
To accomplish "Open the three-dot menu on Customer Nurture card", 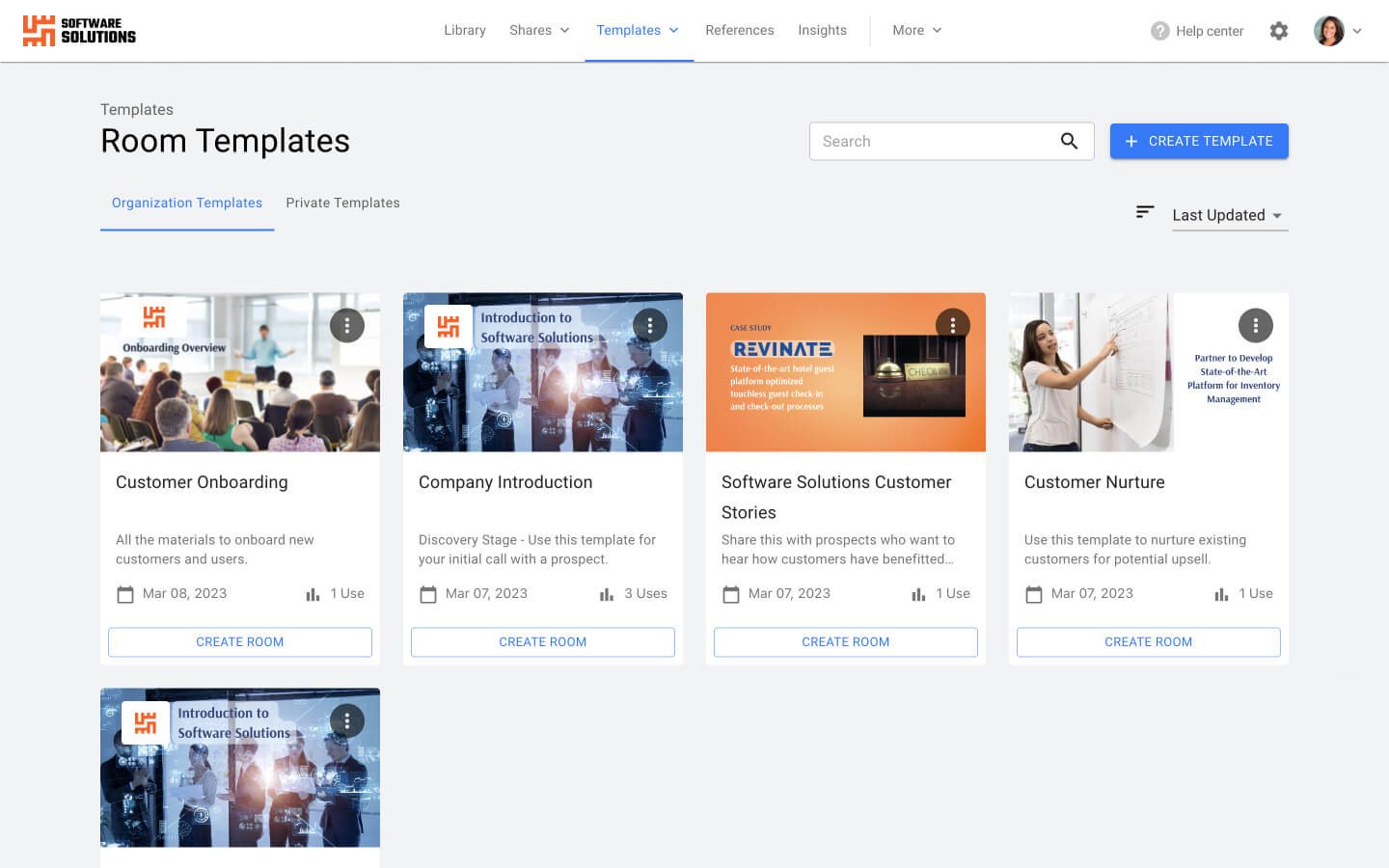I will coord(1255,325).
